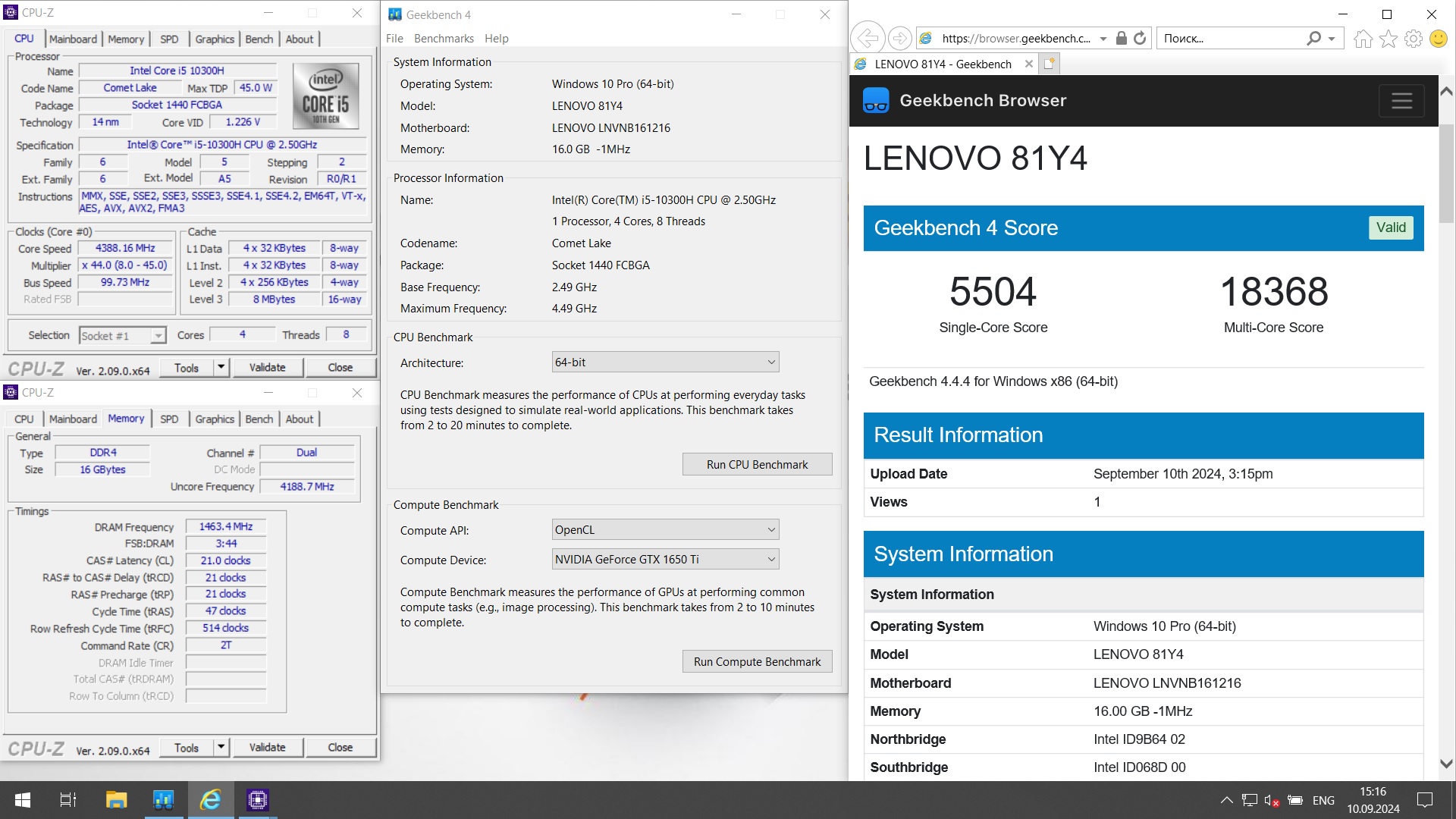Click the lock security icon in address bar
The height and width of the screenshot is (819, 1456).
point(1122,38)
